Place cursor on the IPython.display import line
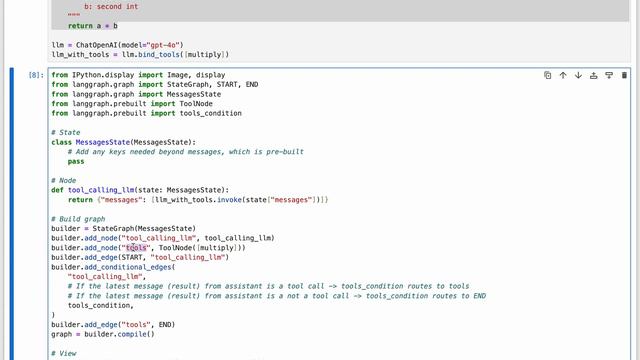 tap(138, 75)
